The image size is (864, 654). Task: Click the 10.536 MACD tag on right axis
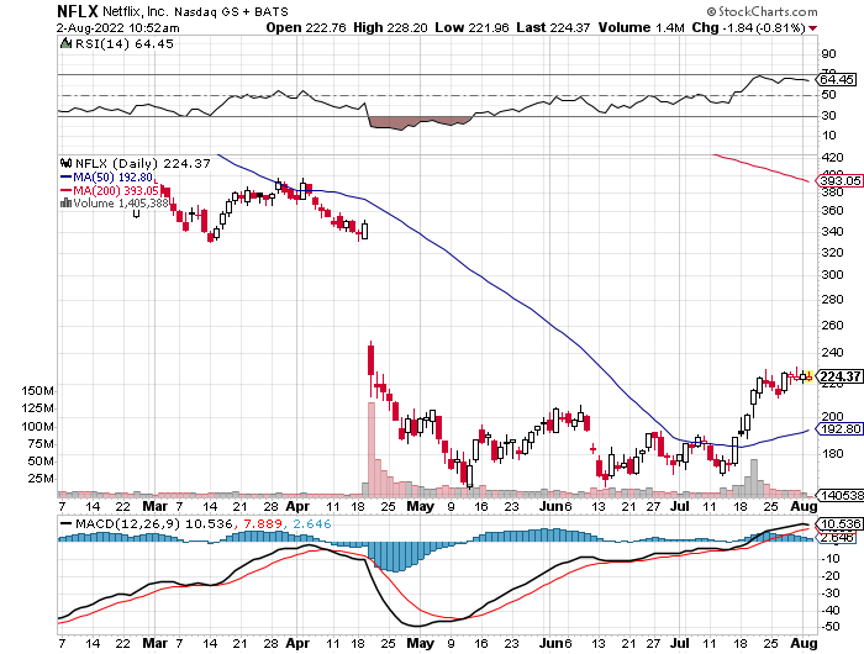839,524
